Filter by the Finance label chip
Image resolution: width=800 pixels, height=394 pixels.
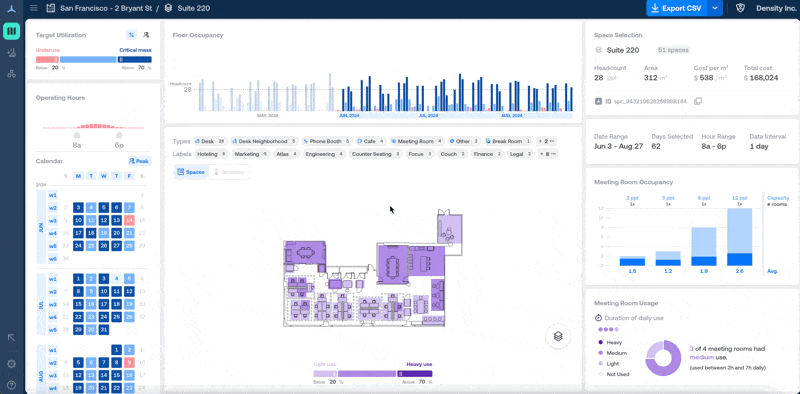tap(487, 154)
